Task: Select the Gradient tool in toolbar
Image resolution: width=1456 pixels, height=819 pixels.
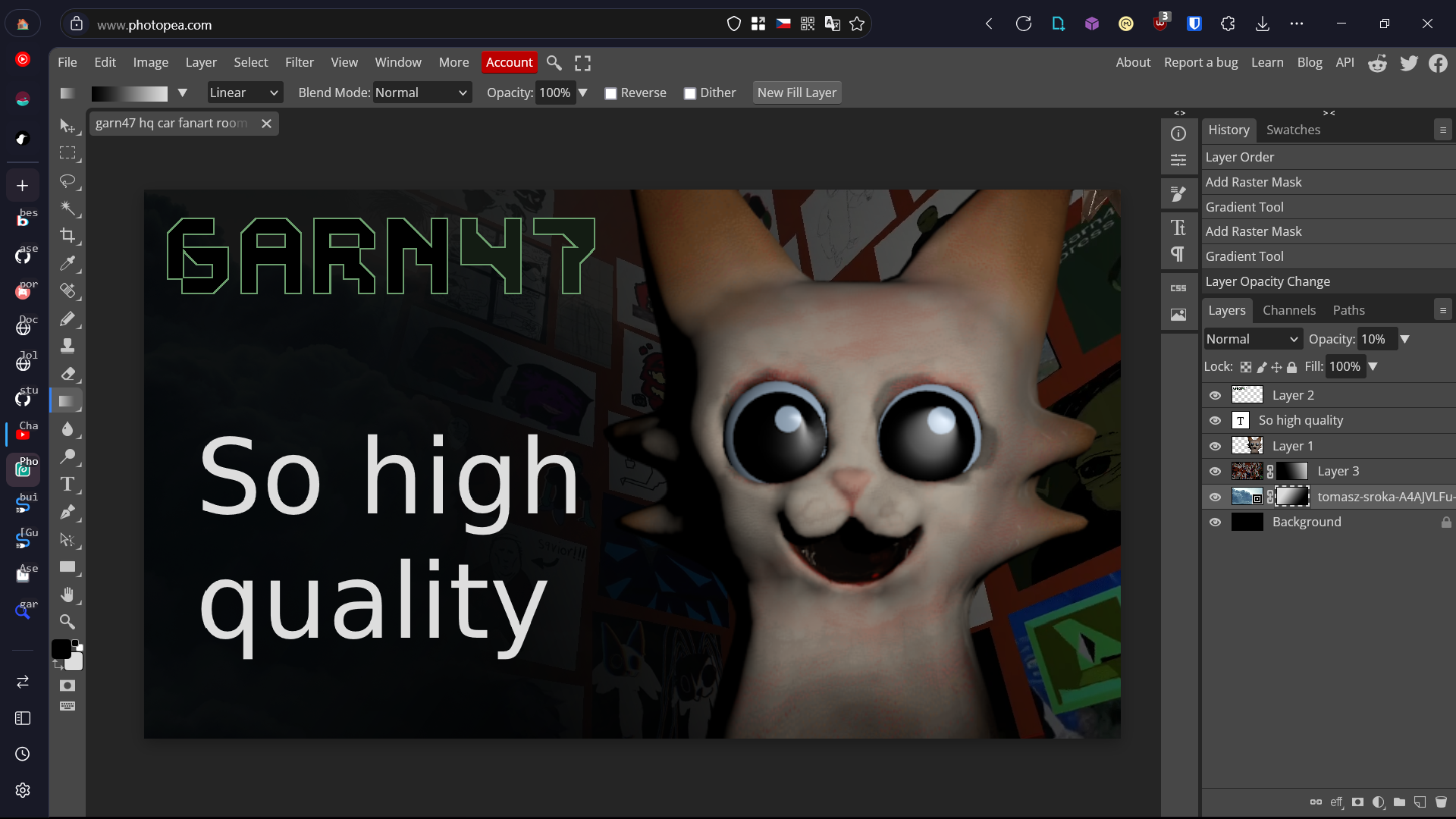Action: click(x=67, y=401)
